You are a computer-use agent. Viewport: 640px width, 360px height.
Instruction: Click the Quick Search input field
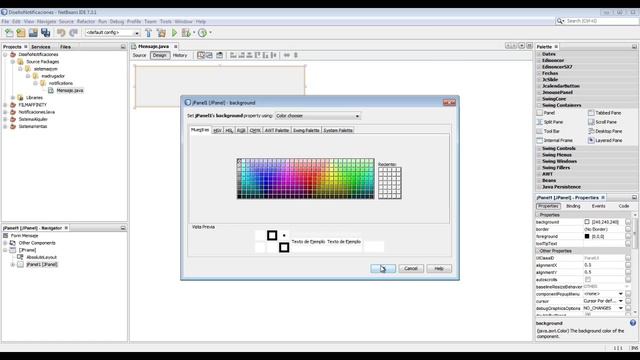coord(602,21)
